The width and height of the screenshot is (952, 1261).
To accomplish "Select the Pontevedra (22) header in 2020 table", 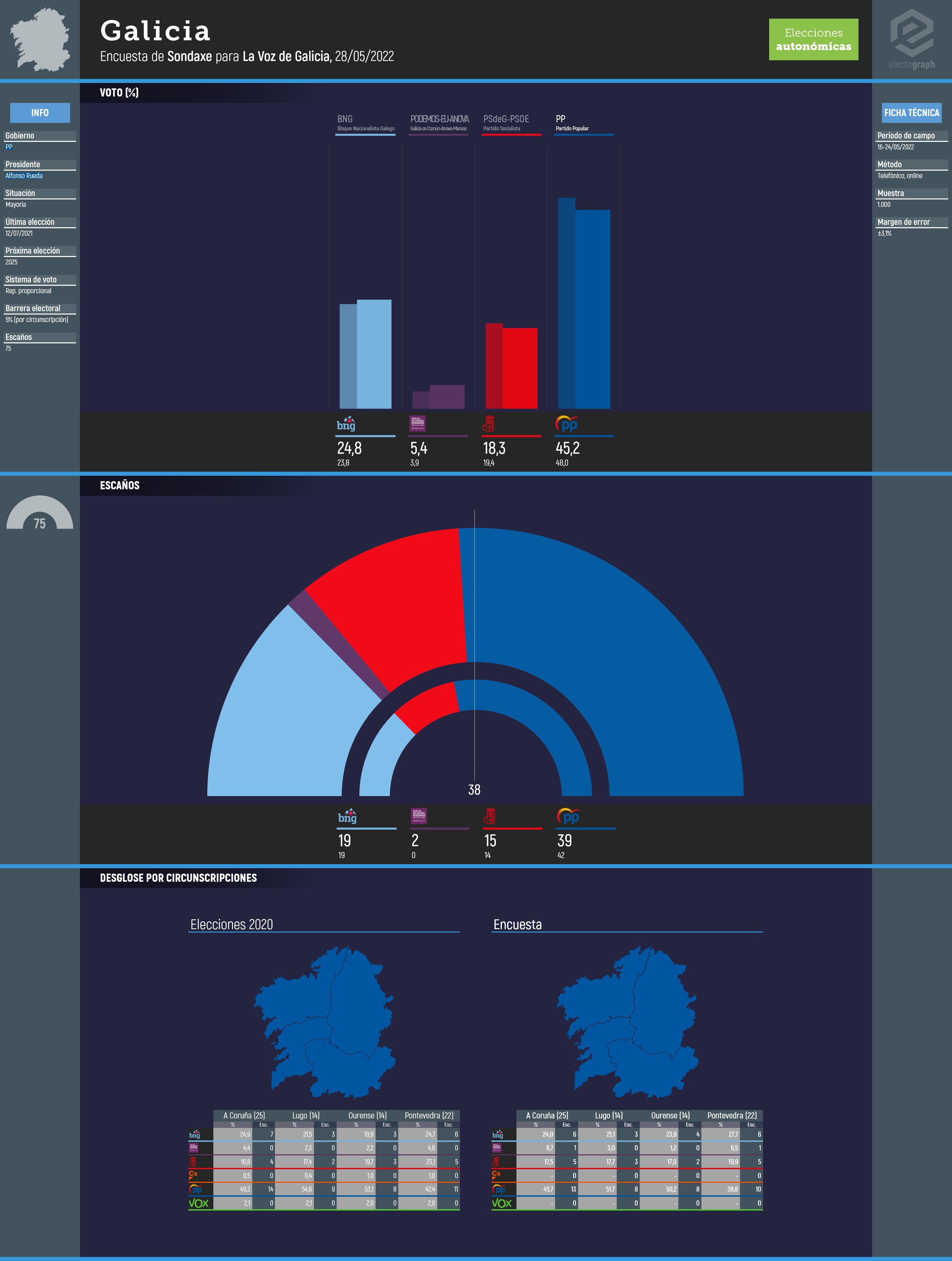I will point(429,1115).
